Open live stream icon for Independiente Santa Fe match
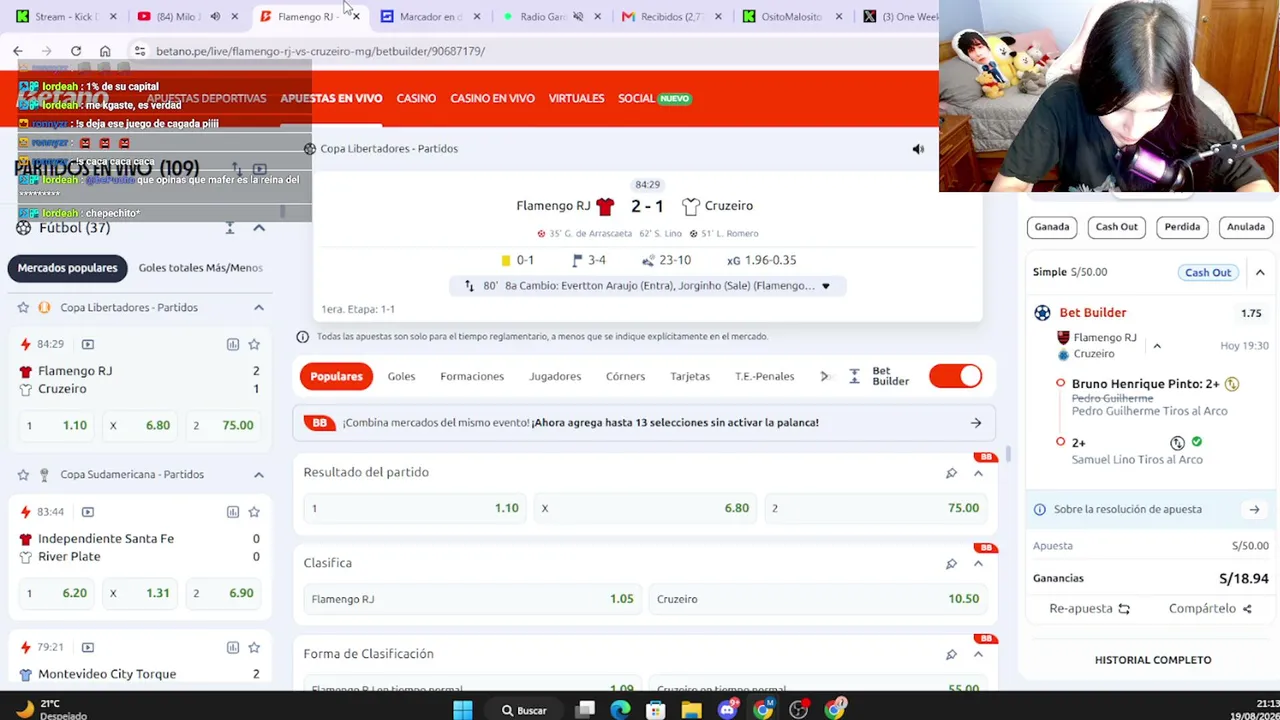This screenshot has width=1280, height=720. click(x=88, y=512)
